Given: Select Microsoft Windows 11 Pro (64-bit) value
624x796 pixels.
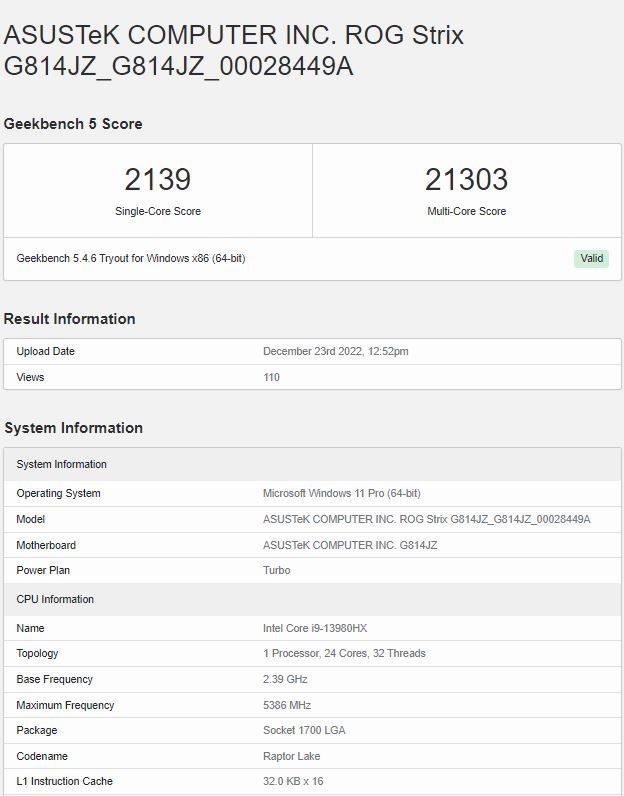Looking at the screenshot, I should pyautogui.click(x=342, y=493).
